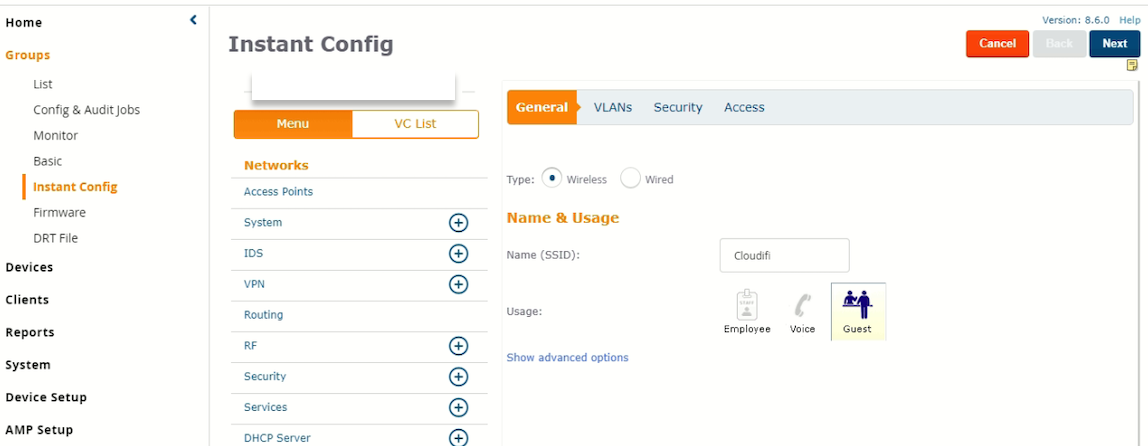The image size is (1148, 446).
Task: Open the System item in Networks menu
Action: 263,223
